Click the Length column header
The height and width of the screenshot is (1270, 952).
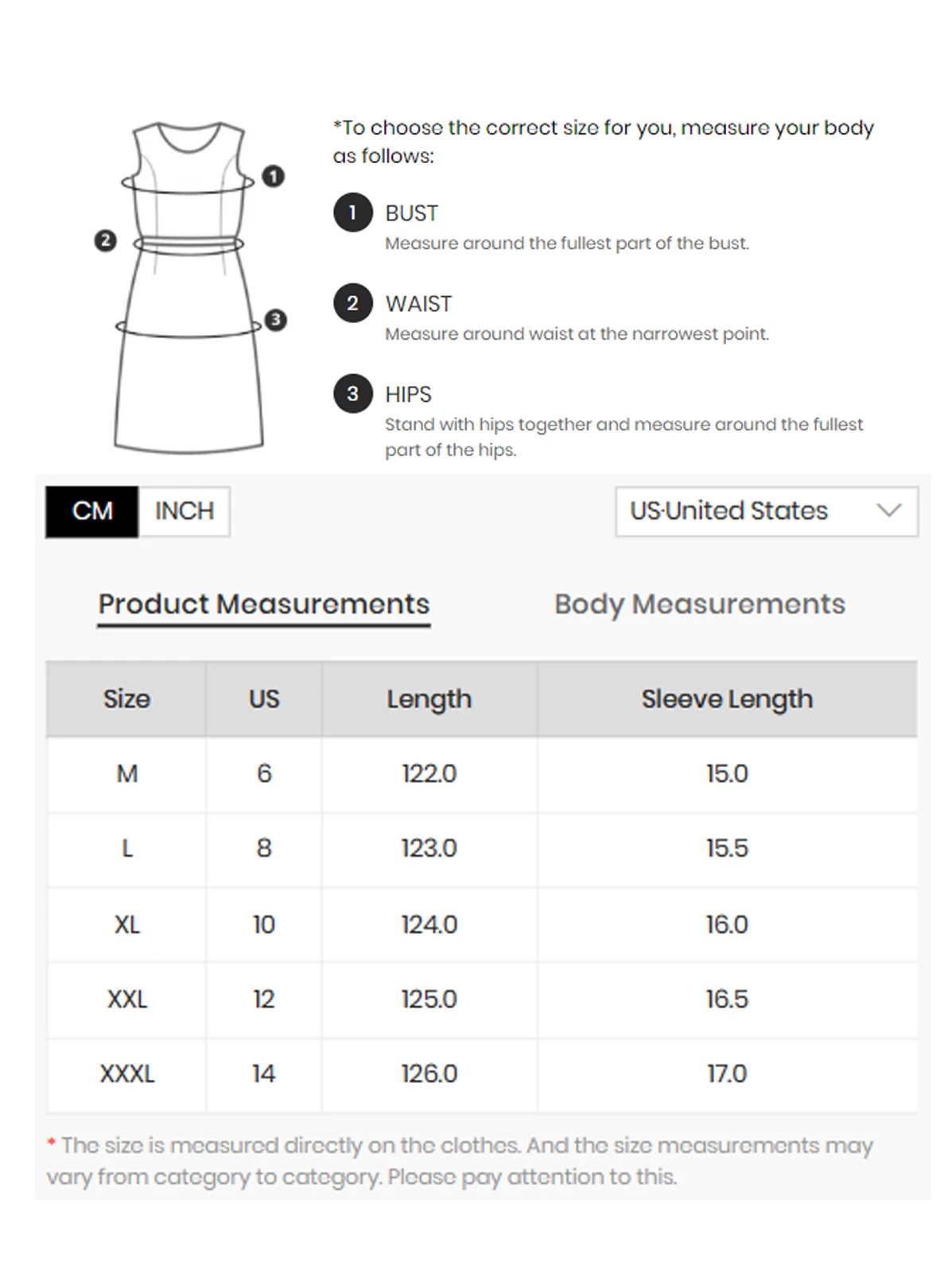[x=429, y=699]
